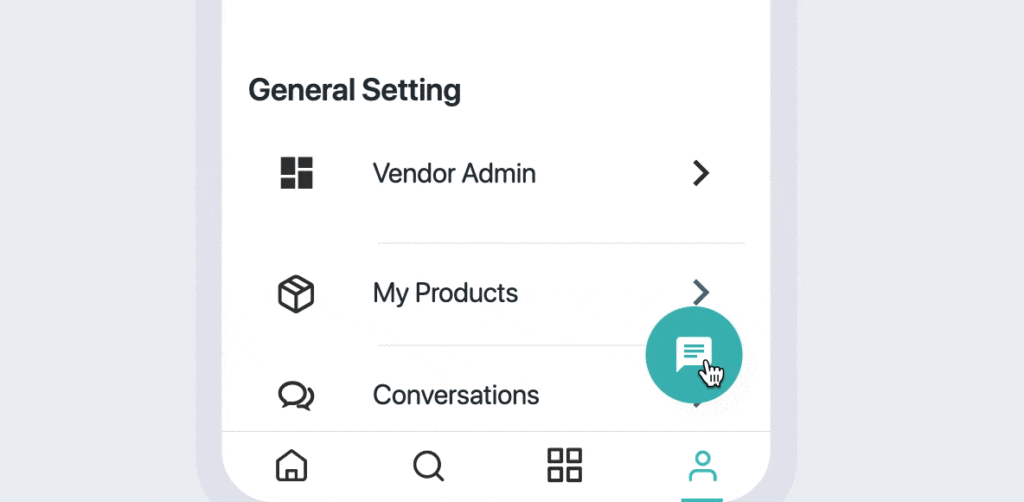Expand Vendor Admin using its chevron arrow
The image size is (1024, 502).
(701, 173)
